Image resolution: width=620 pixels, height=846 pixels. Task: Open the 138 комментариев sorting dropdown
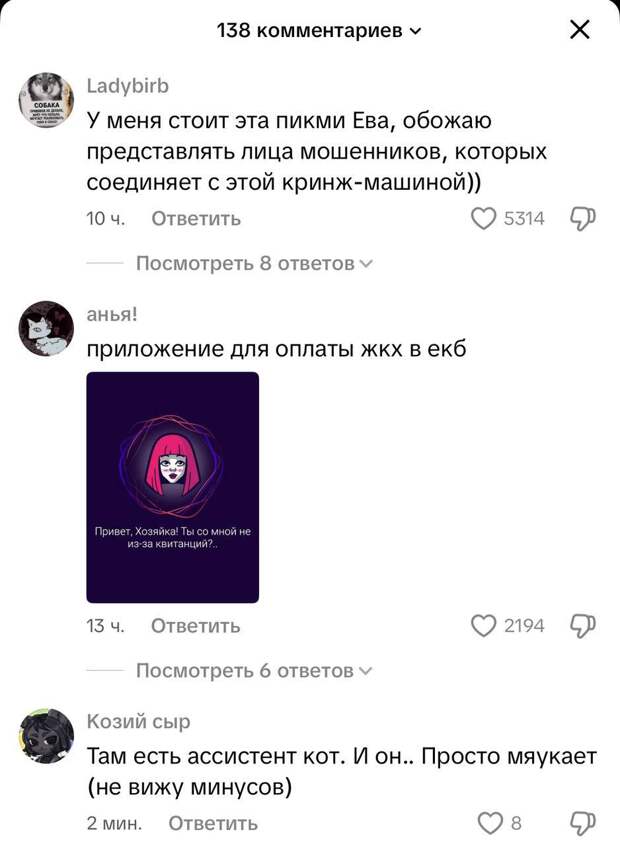318,30
